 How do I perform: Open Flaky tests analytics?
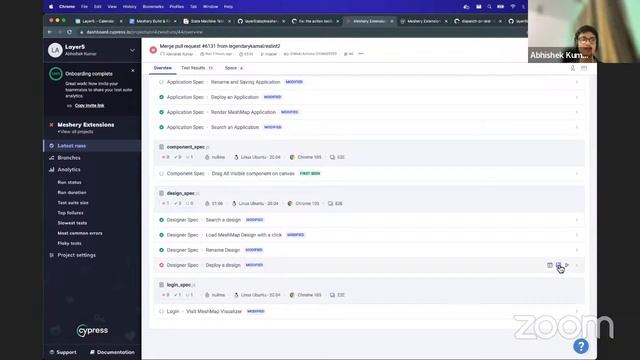point(69,243)
